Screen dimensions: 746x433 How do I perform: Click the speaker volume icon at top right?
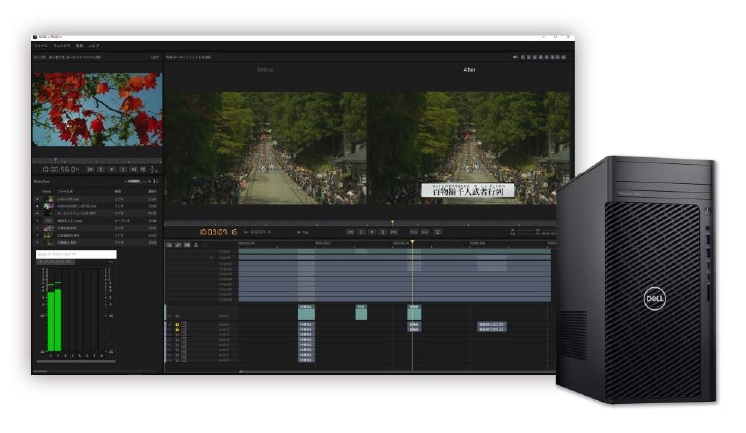pos(515,57)
